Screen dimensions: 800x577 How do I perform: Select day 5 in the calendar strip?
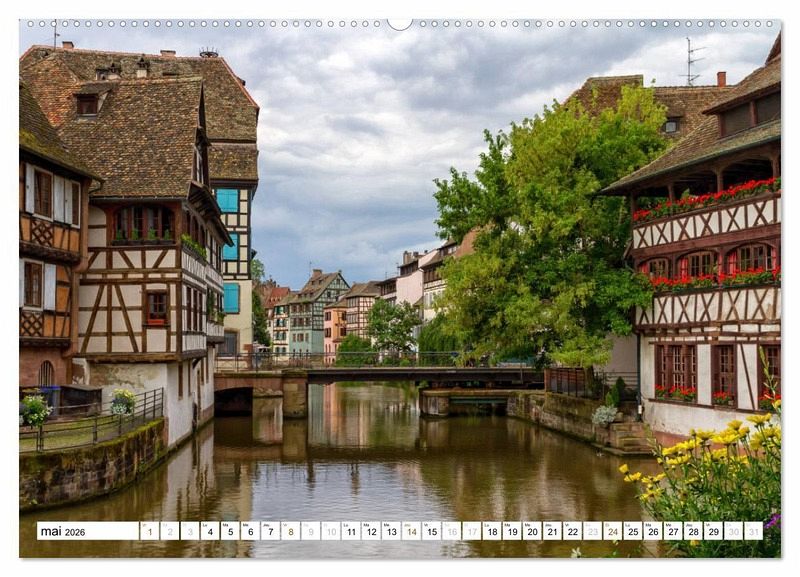tap(230, 531)
